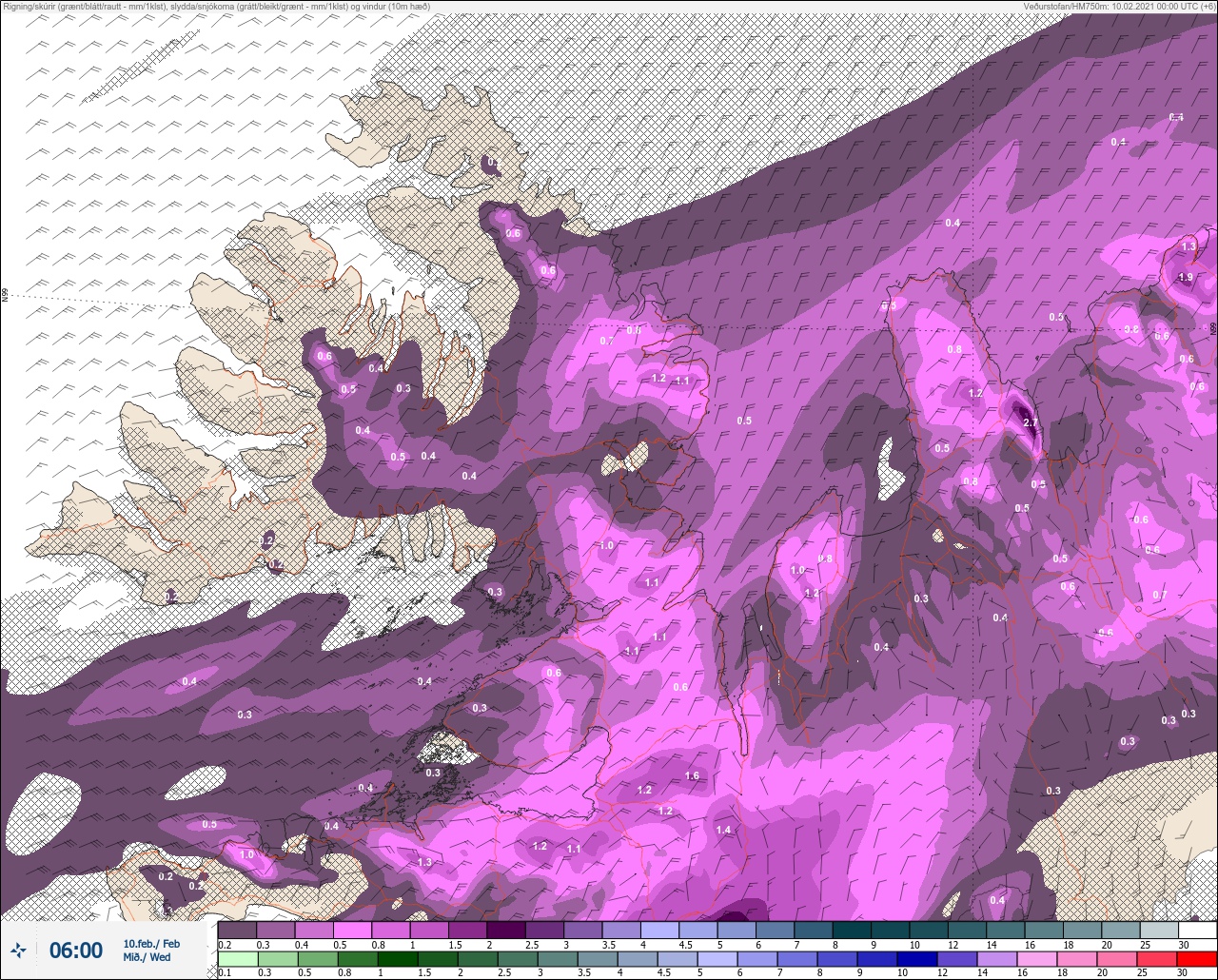Click the map title text starting 'Rigning/skúrir'
Screen dimensions: 1218x980
point(216,7)
